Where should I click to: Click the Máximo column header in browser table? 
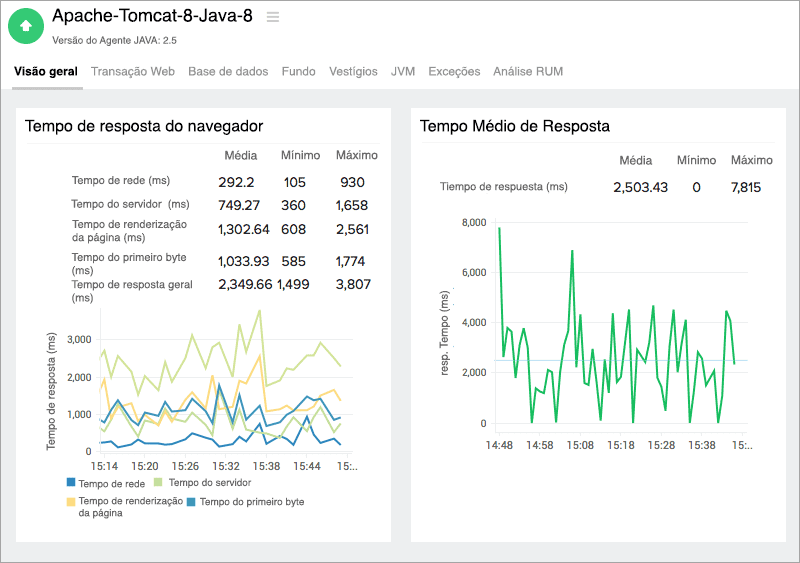click(356, 156)
